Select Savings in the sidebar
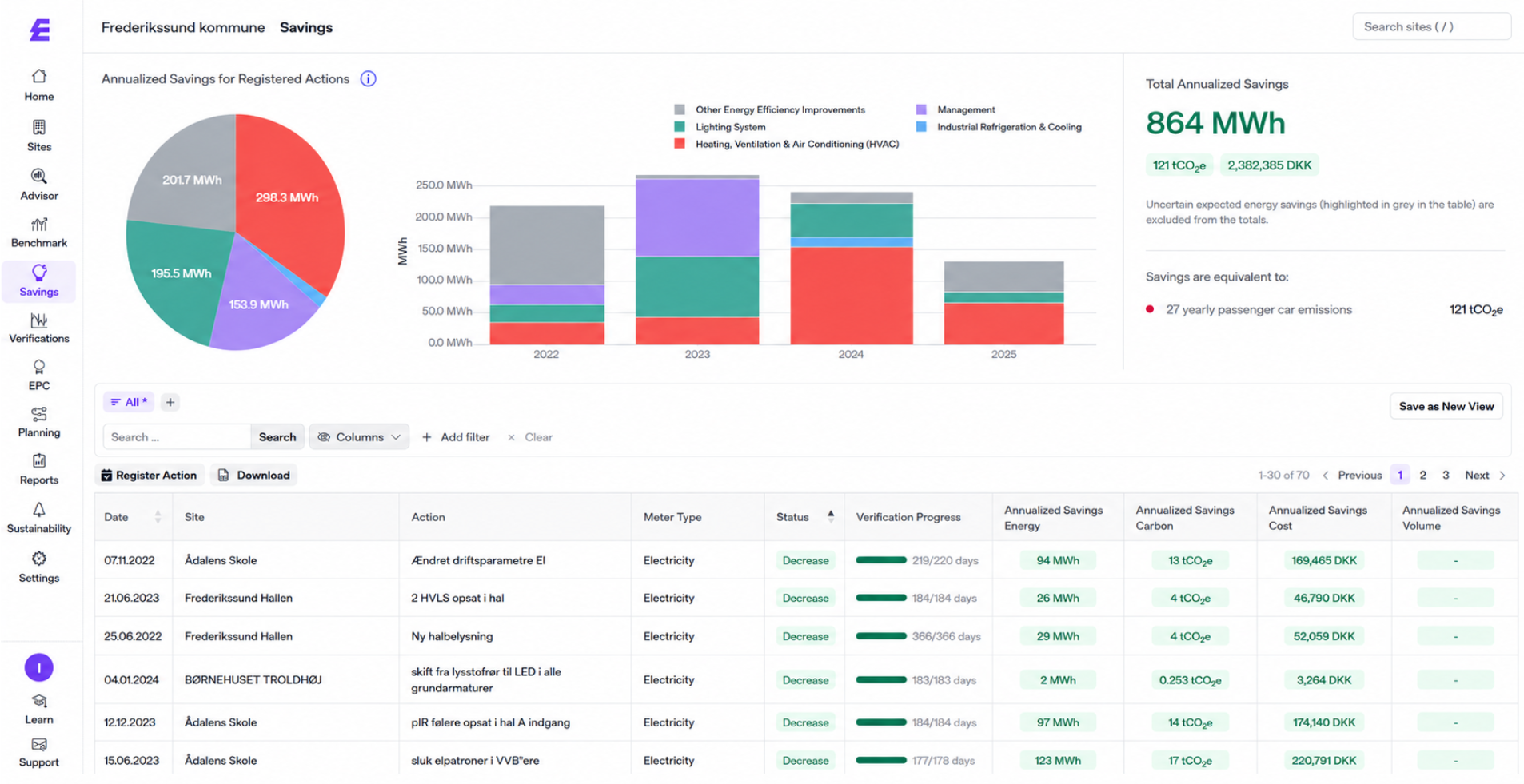Screen dimensions: 1524x784 [39, 281]
